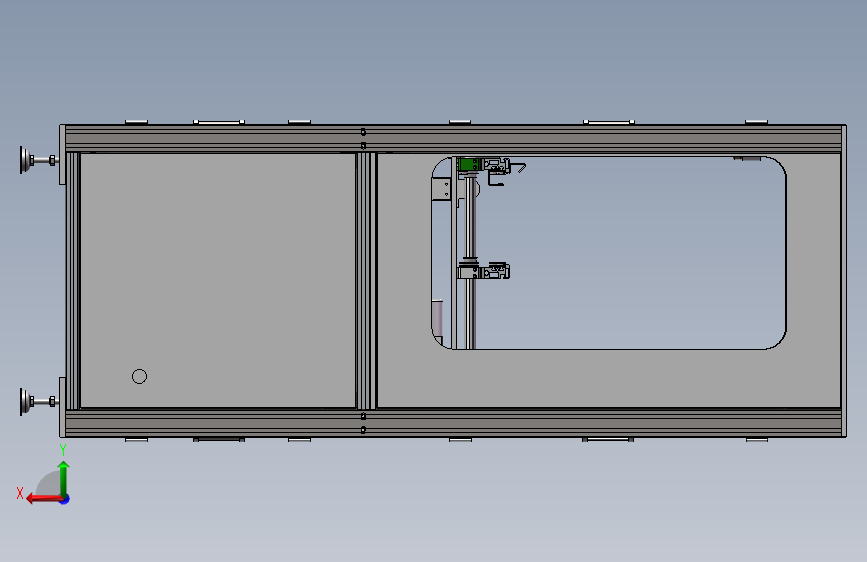The image size is (867, 562).
Task: Select the green component inside the cutout
Action: [468, 164]
